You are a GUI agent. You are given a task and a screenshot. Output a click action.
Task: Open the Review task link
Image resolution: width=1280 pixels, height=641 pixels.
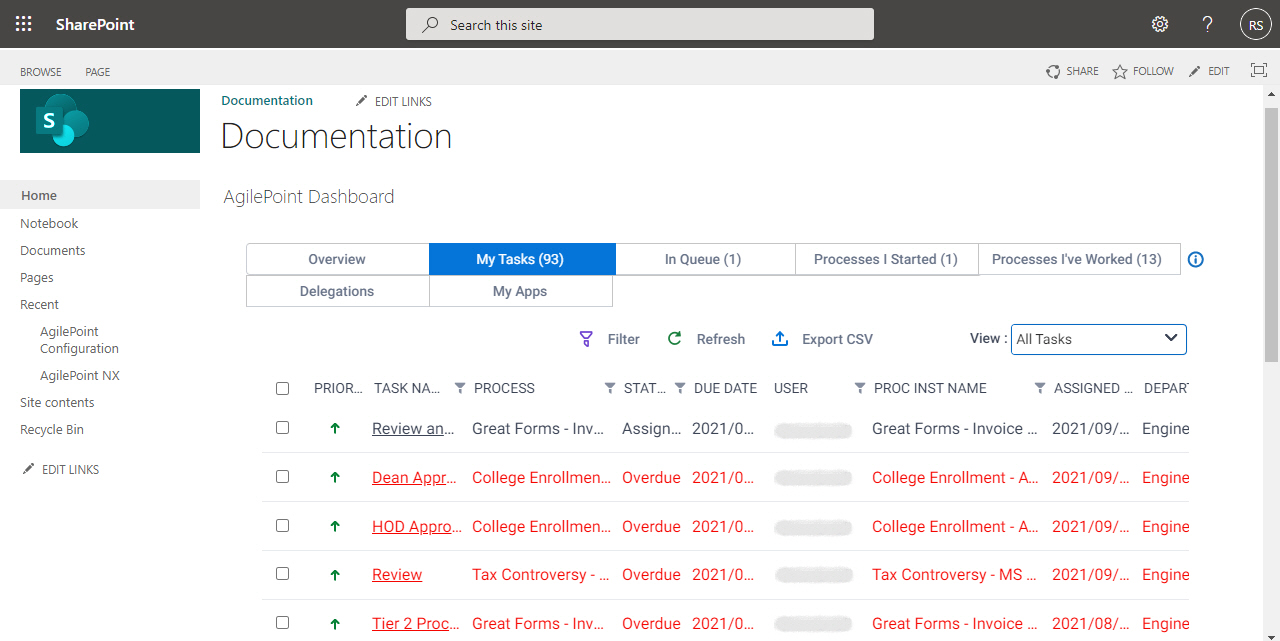pos(397,575)
